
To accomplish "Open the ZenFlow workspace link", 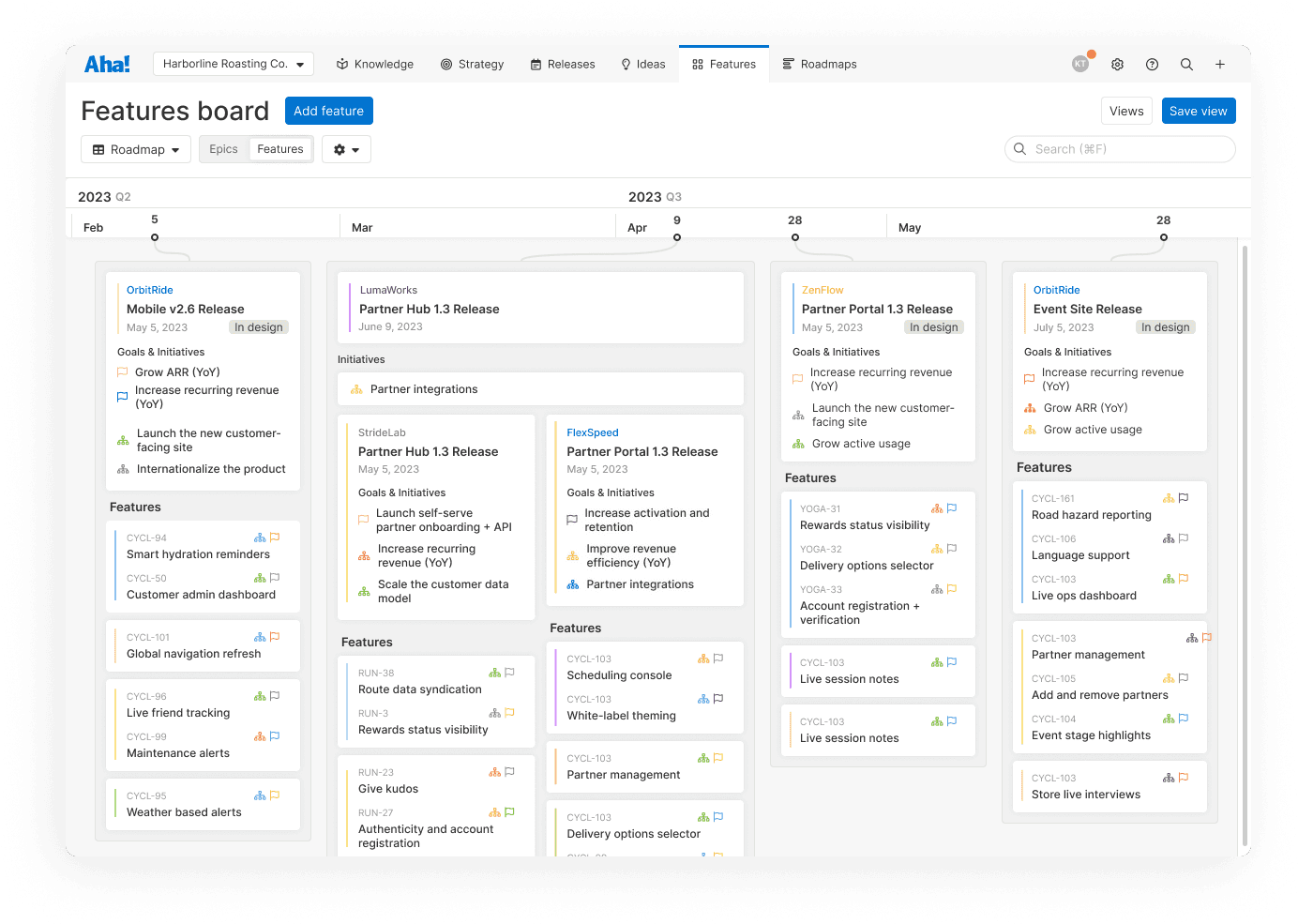I will [x=823, y=291].
